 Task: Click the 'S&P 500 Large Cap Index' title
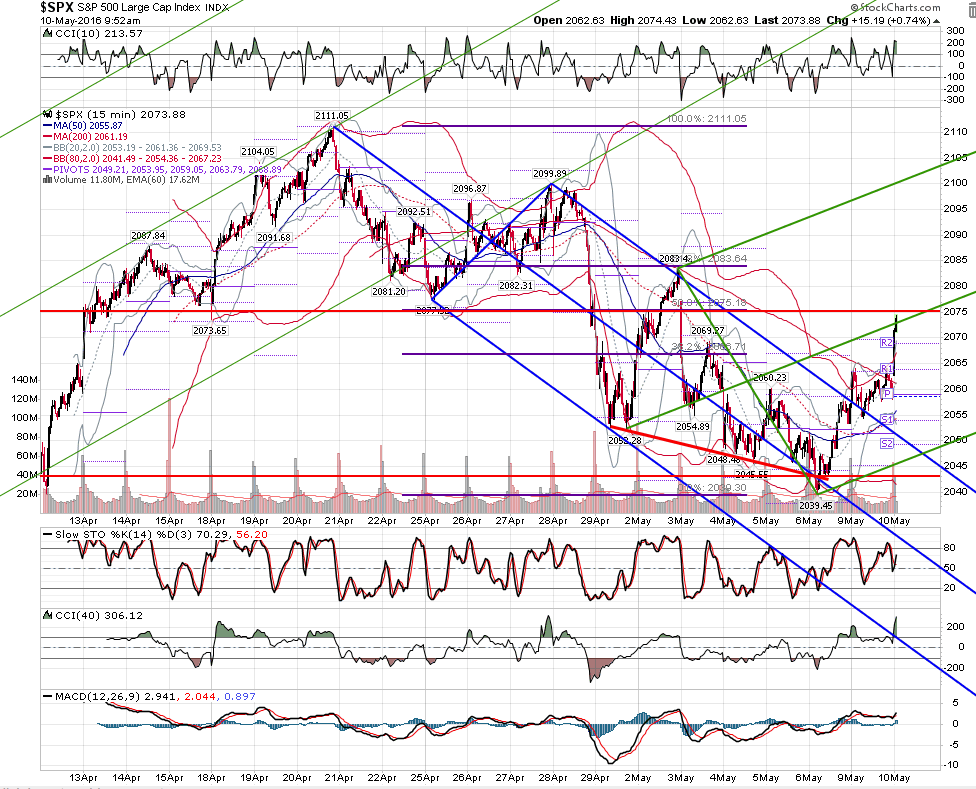pos(139,7)
